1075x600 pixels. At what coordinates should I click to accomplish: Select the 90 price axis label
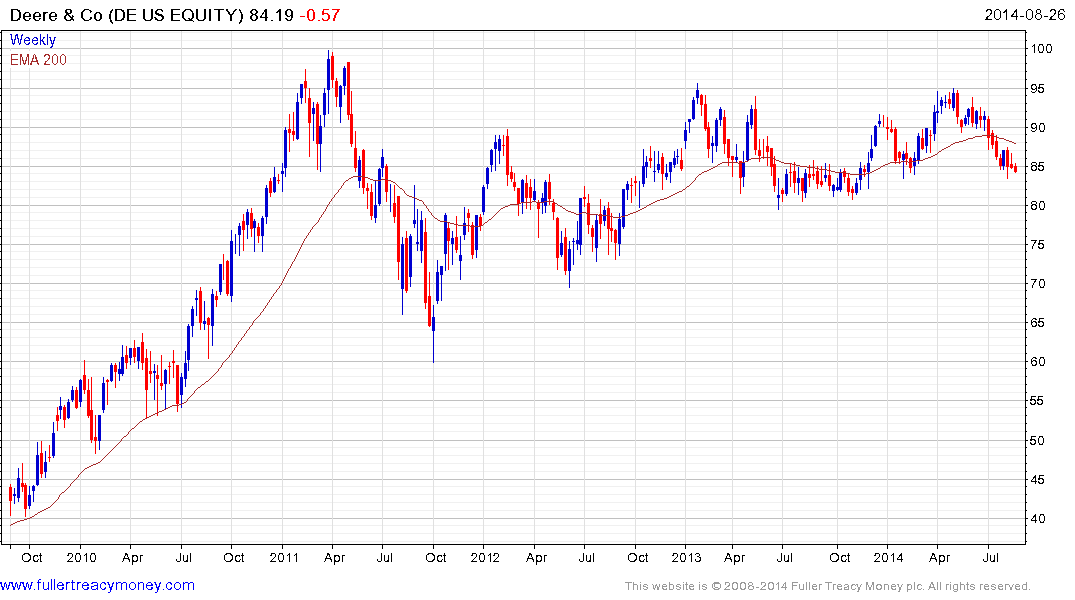click(x=1038, y=128)
